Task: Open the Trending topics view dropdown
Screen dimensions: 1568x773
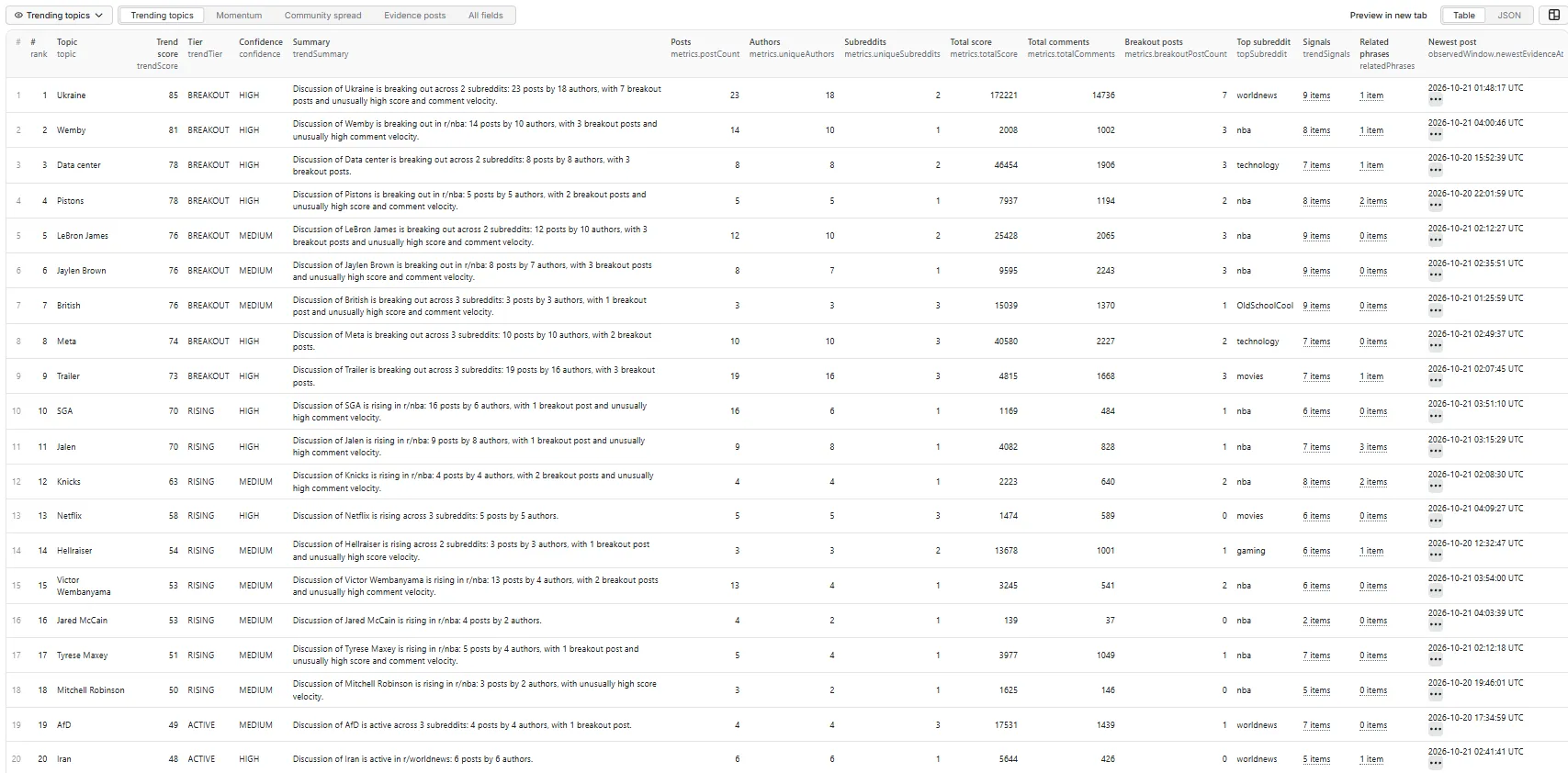Action: (x=60, y=16)
